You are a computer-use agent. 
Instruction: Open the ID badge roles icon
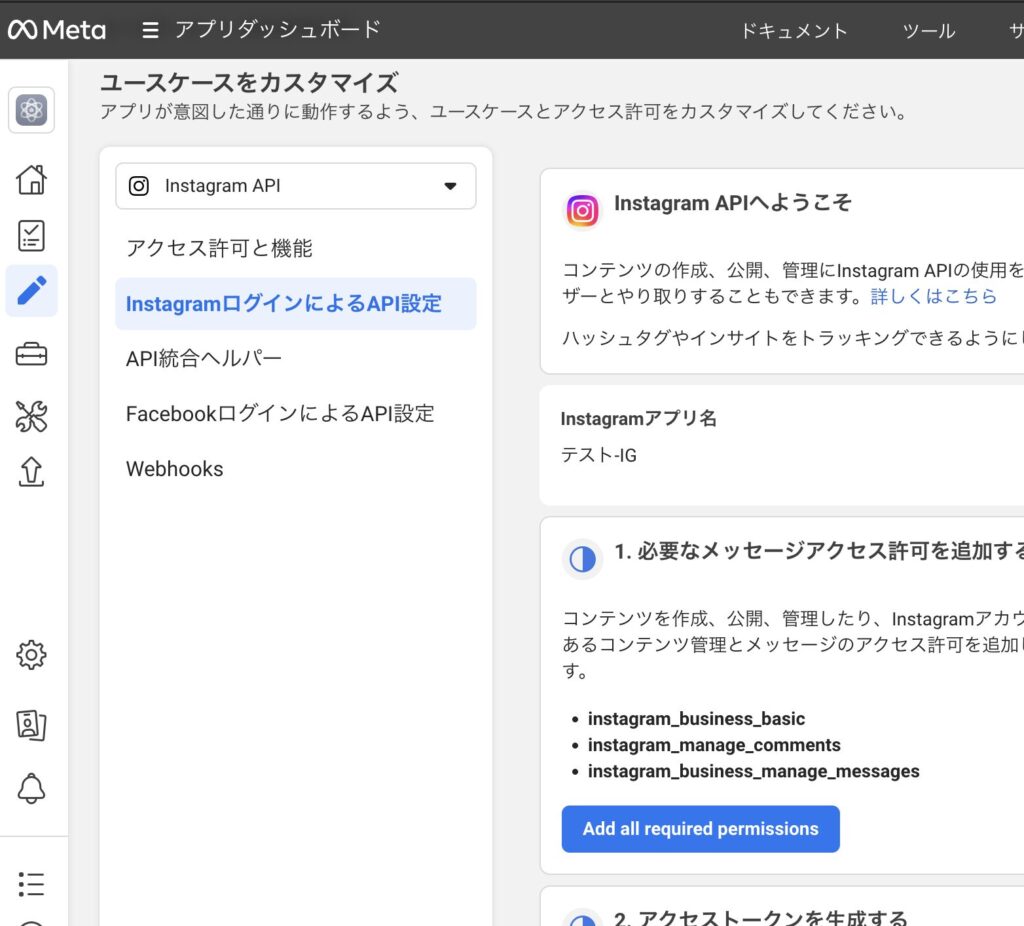pos(32,725)
